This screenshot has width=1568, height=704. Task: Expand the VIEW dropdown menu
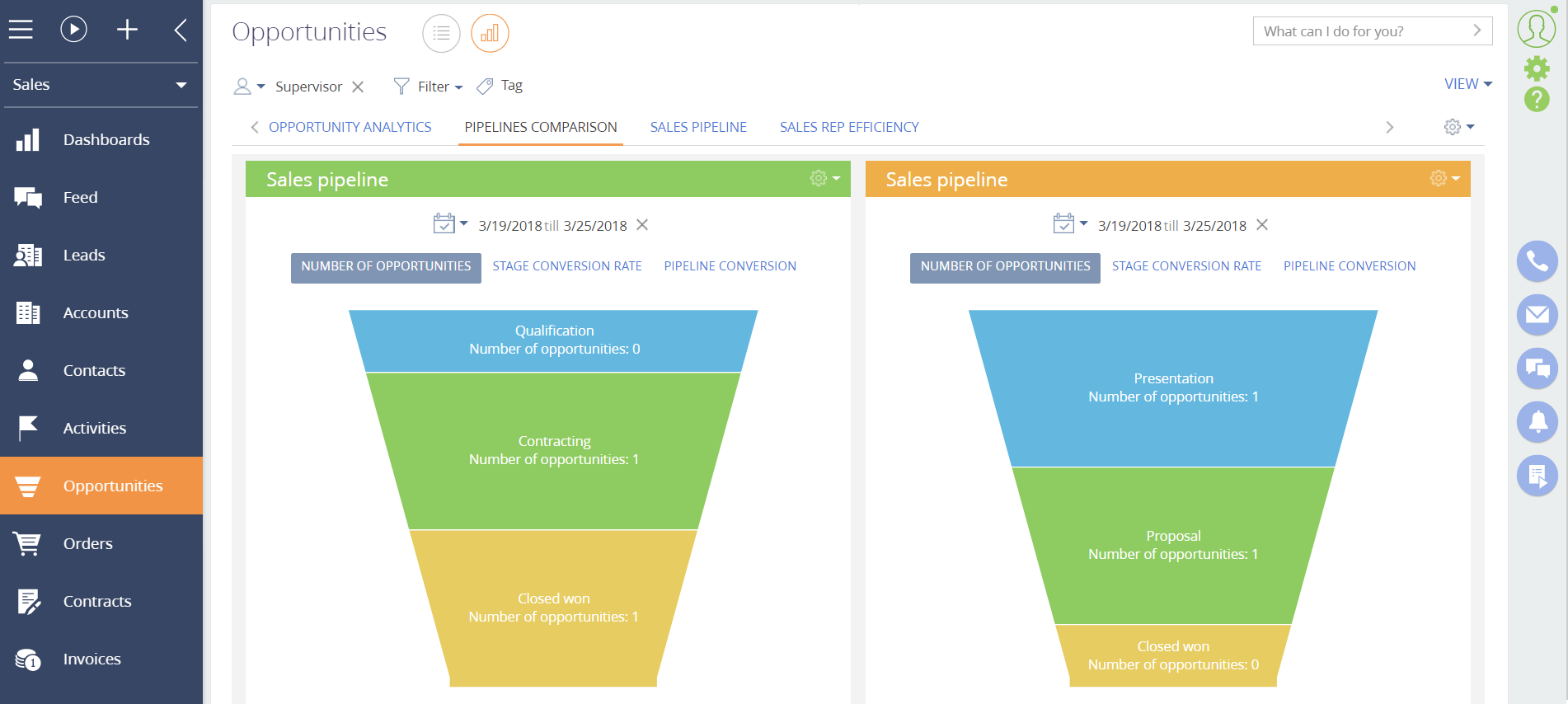(1467, 84)
